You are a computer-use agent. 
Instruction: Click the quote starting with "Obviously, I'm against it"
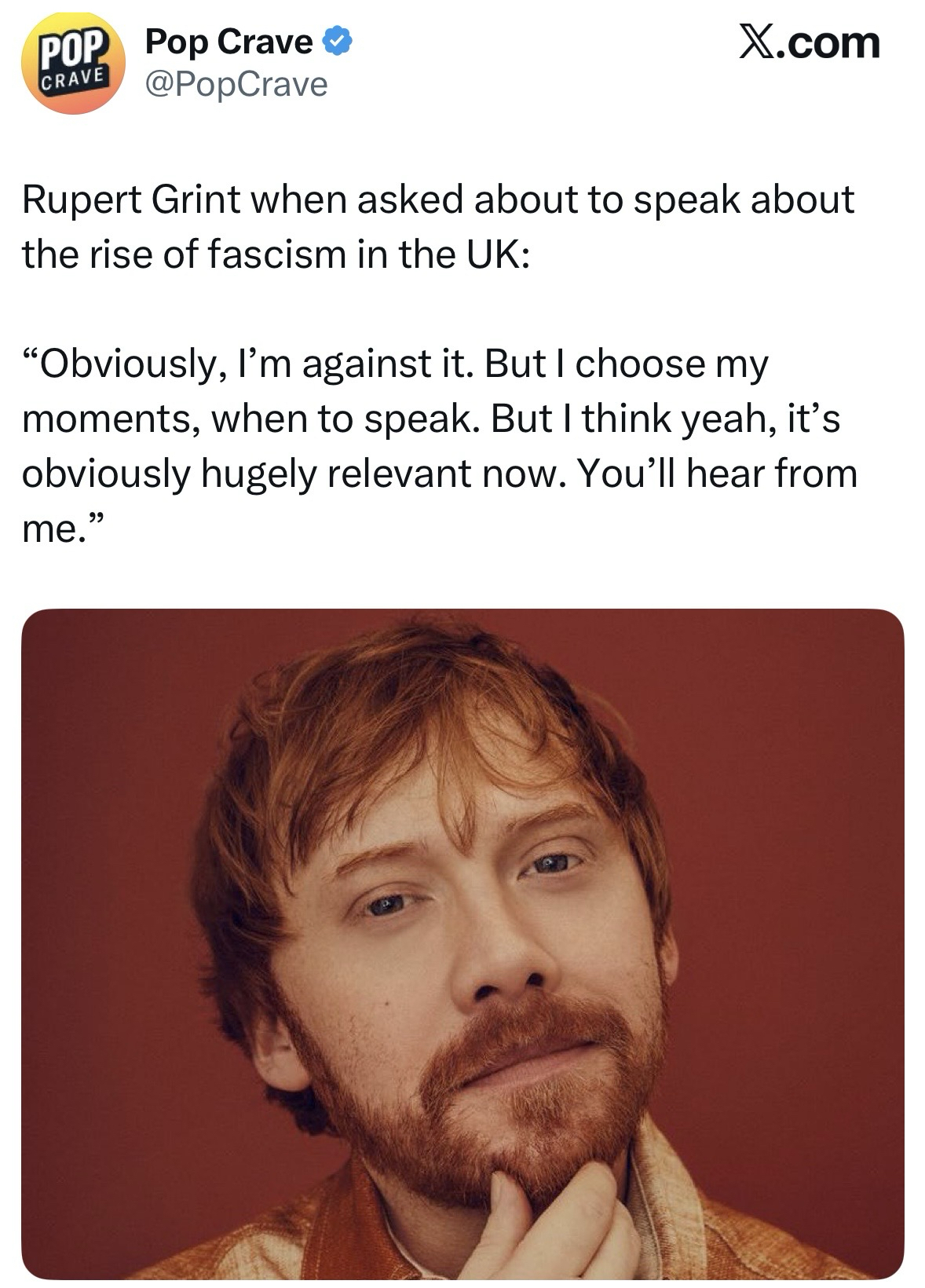(440, 446)
